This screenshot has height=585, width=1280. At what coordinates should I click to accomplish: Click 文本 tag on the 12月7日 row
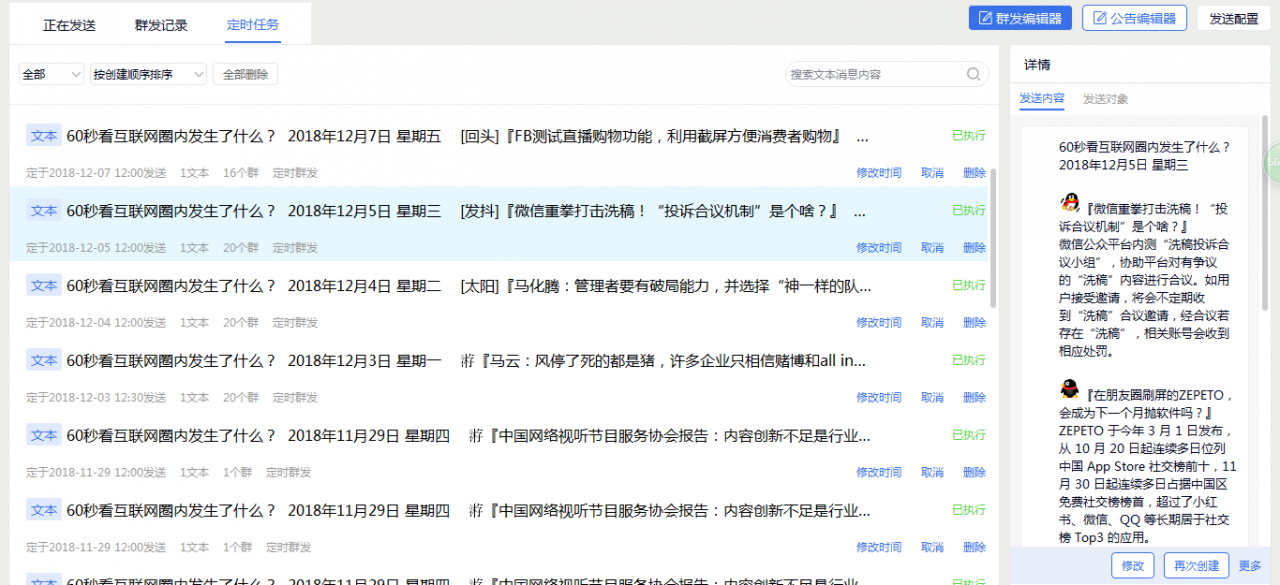coord(44,135)
